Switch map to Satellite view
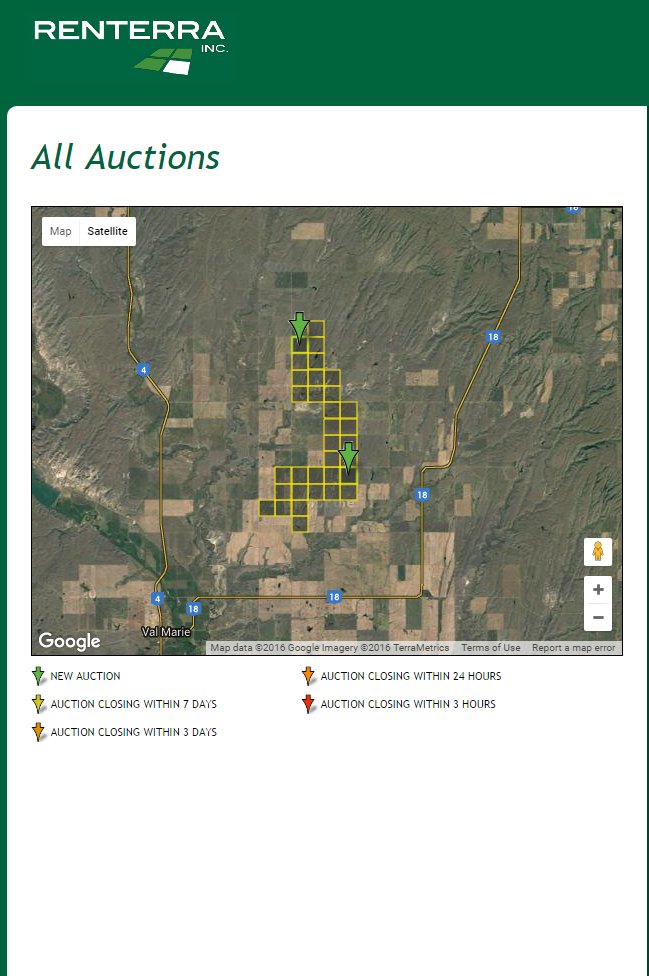Image resolution: width=649 pixels, height=976 pixels. tap(107, 231)
